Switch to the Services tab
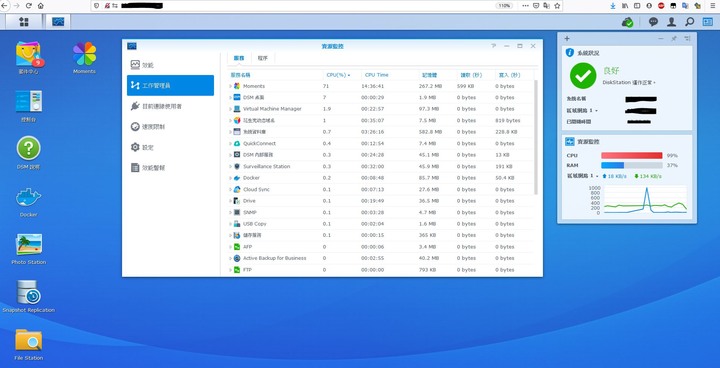Viewport: 720px width, 368px height. click(x=239, y=58)
